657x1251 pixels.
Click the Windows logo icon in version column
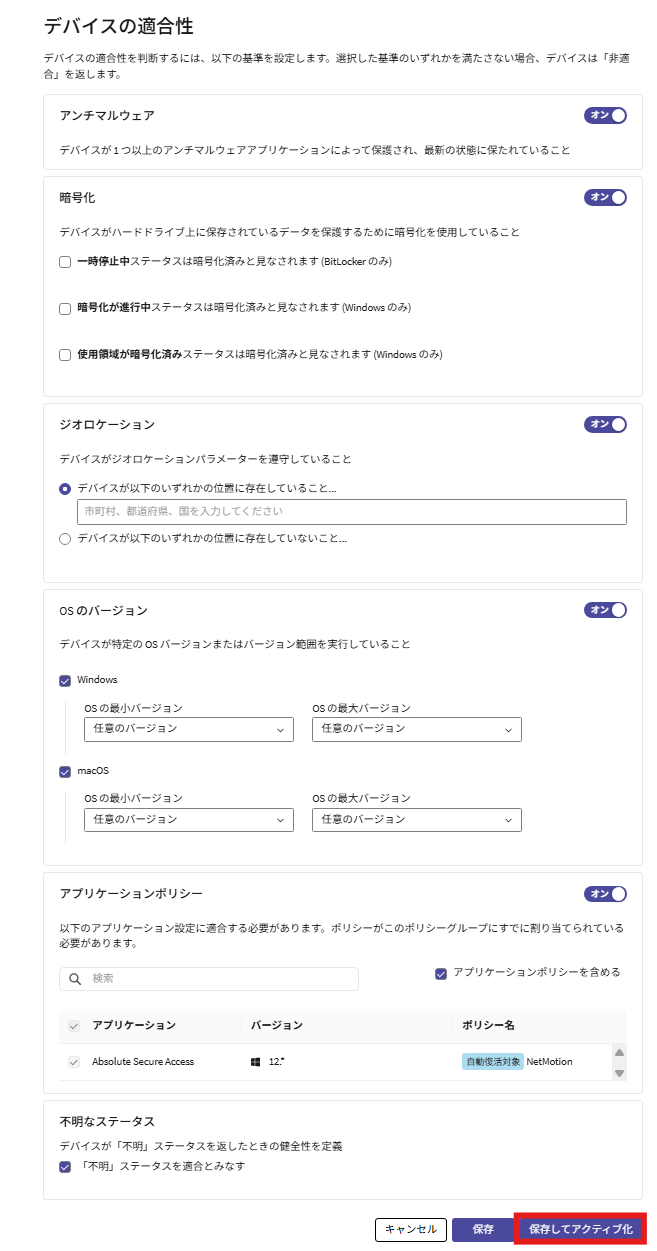coord(256,1062)
